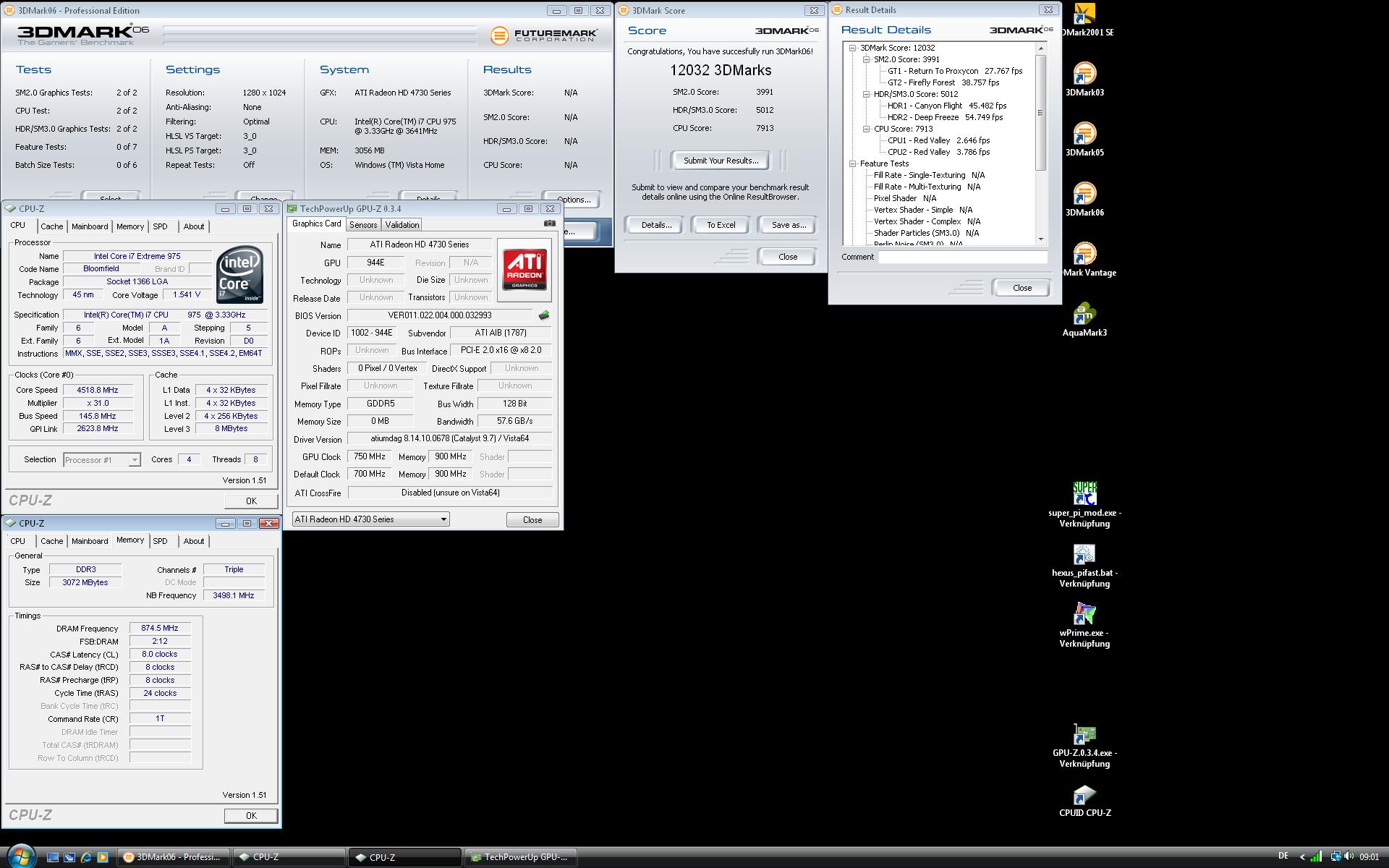Collapse the HDR/SM3.0 Score tree node
Image resolution: width=1389 pixels, height=868 pixels.
866,94
